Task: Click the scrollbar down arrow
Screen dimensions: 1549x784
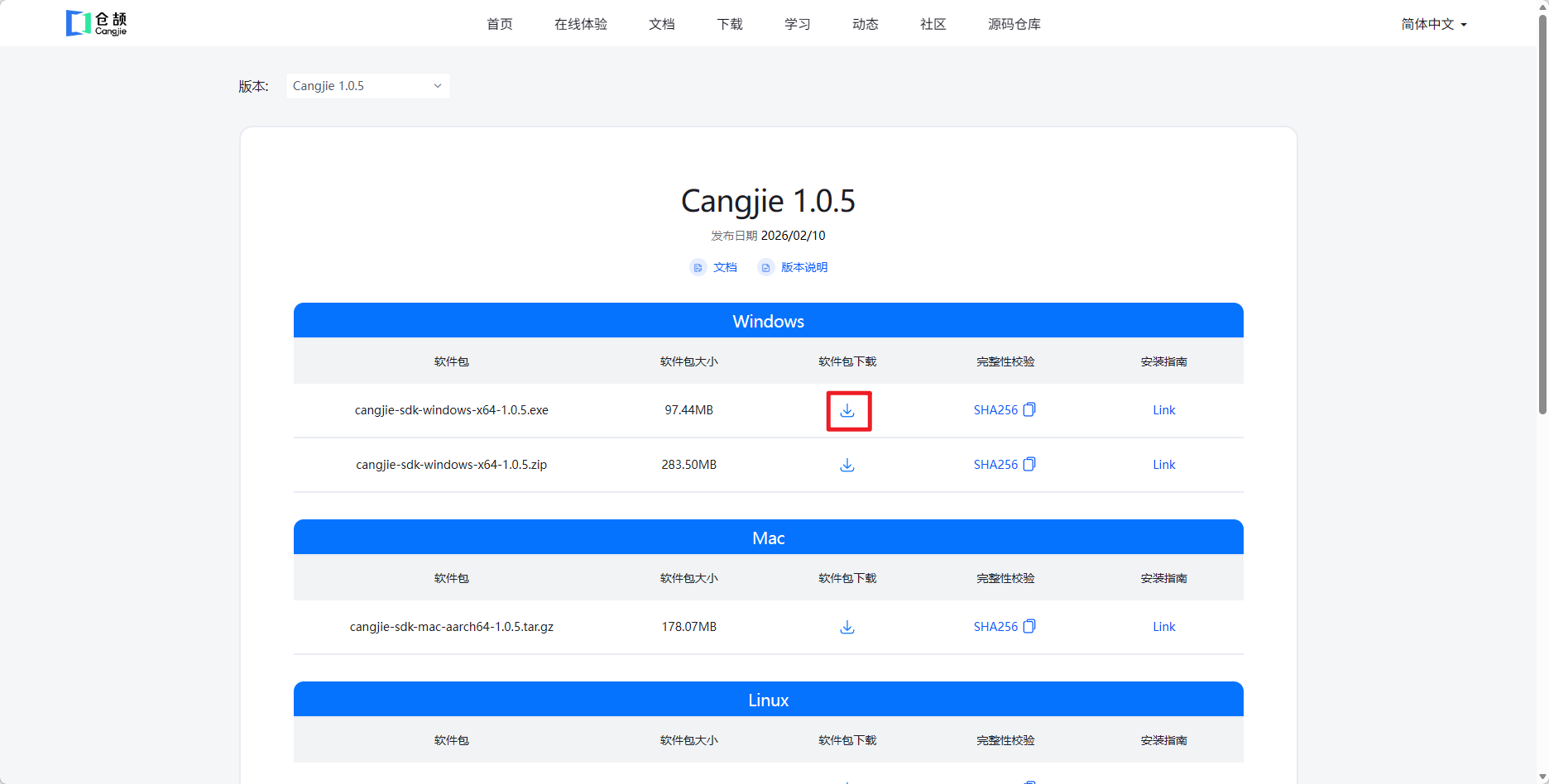Action: [1542, 777]
